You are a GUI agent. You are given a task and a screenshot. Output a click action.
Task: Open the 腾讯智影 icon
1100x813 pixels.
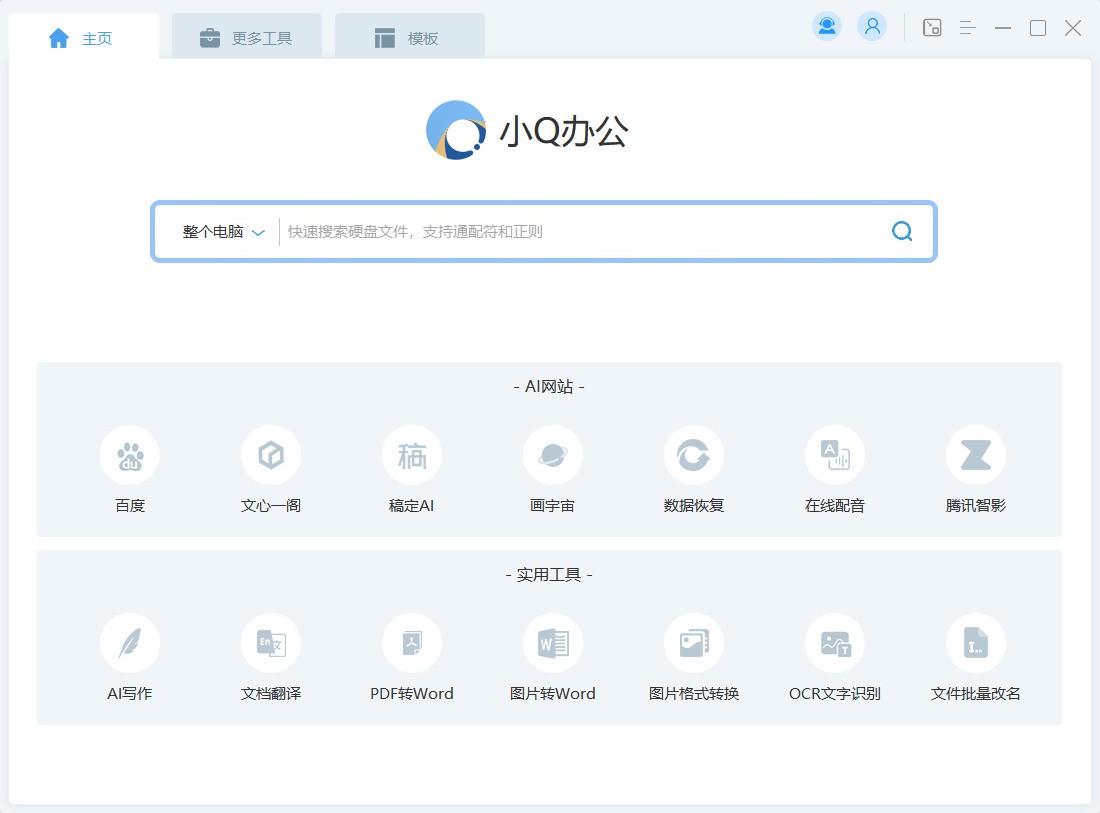pos(975,456)
